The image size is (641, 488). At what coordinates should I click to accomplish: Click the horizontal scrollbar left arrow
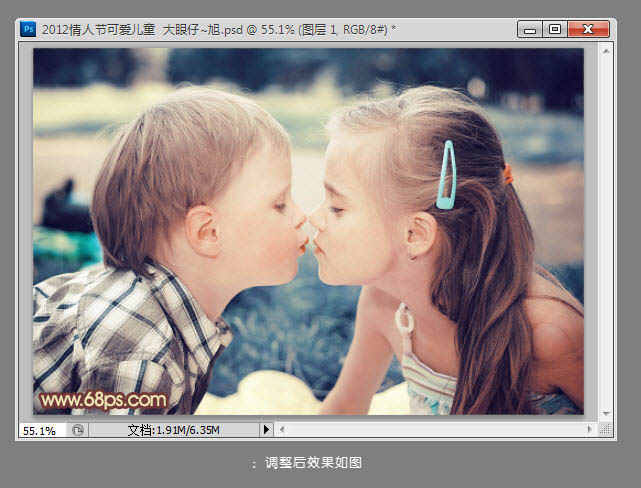click(x=283, y=430)
